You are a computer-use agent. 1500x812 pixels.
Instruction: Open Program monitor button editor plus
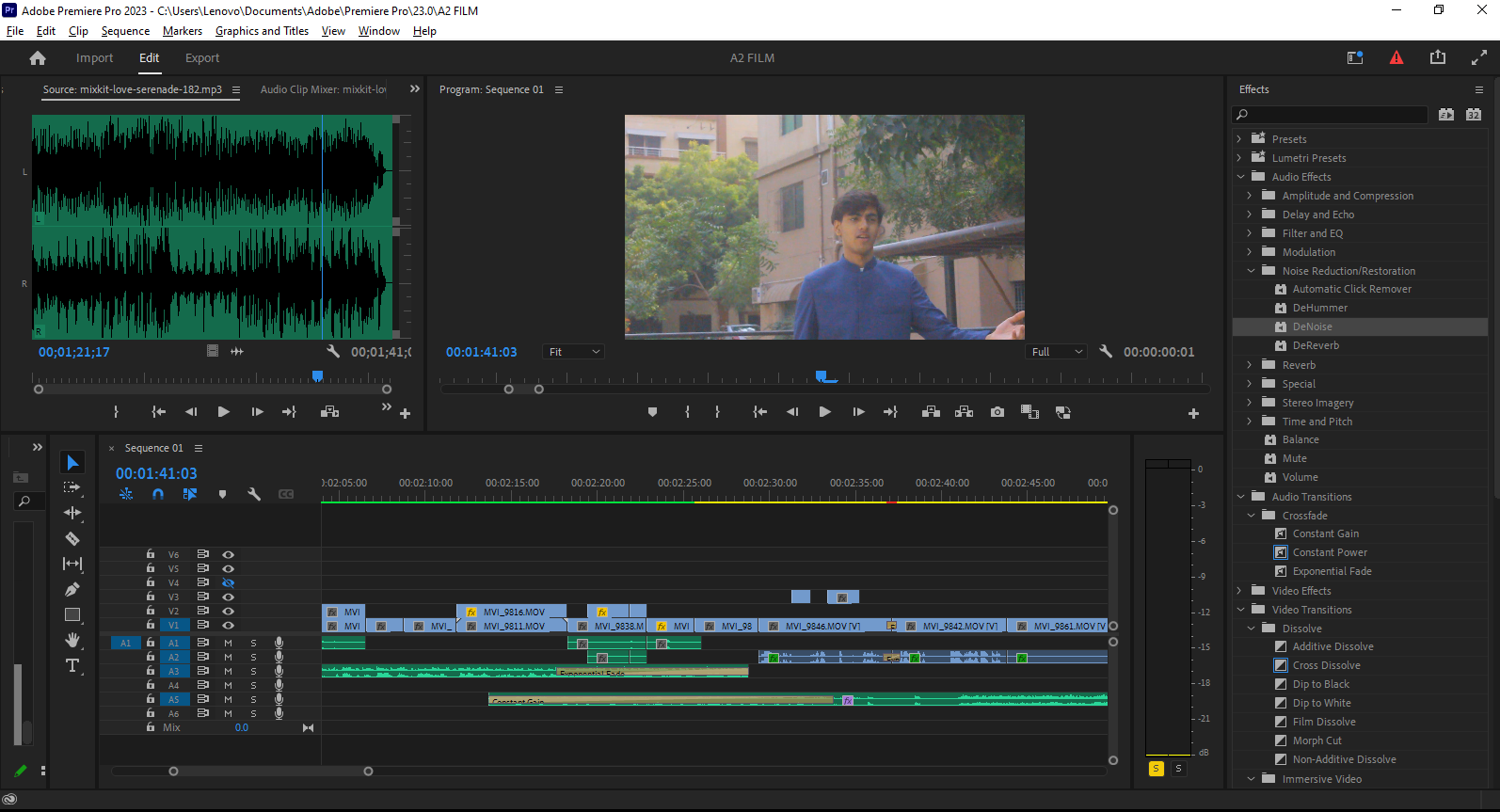pyautogui.click(x=1193, y=413)
